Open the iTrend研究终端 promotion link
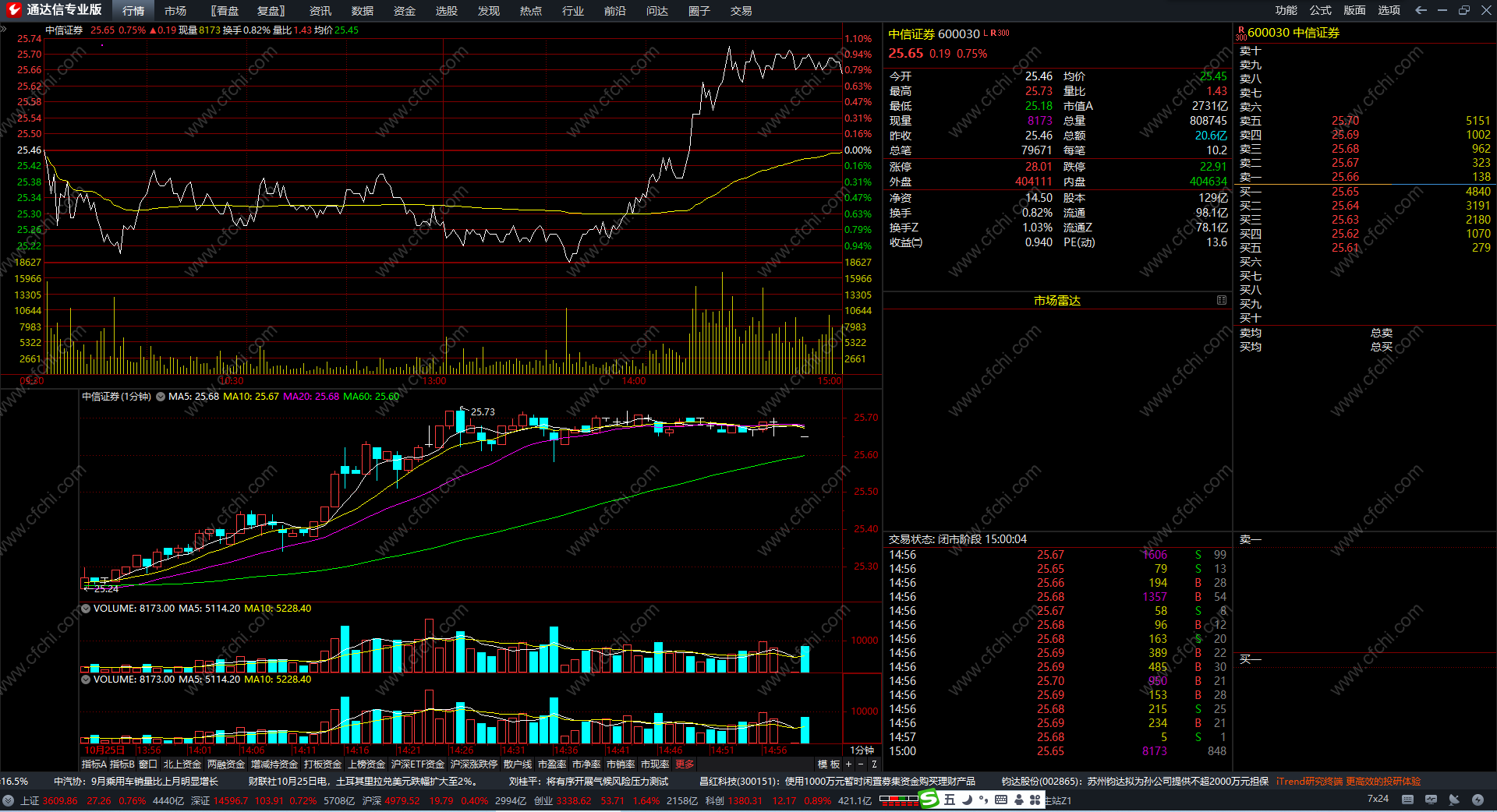The height and width of the screenshot is (812, 1497). click(x=1348, y=781)
